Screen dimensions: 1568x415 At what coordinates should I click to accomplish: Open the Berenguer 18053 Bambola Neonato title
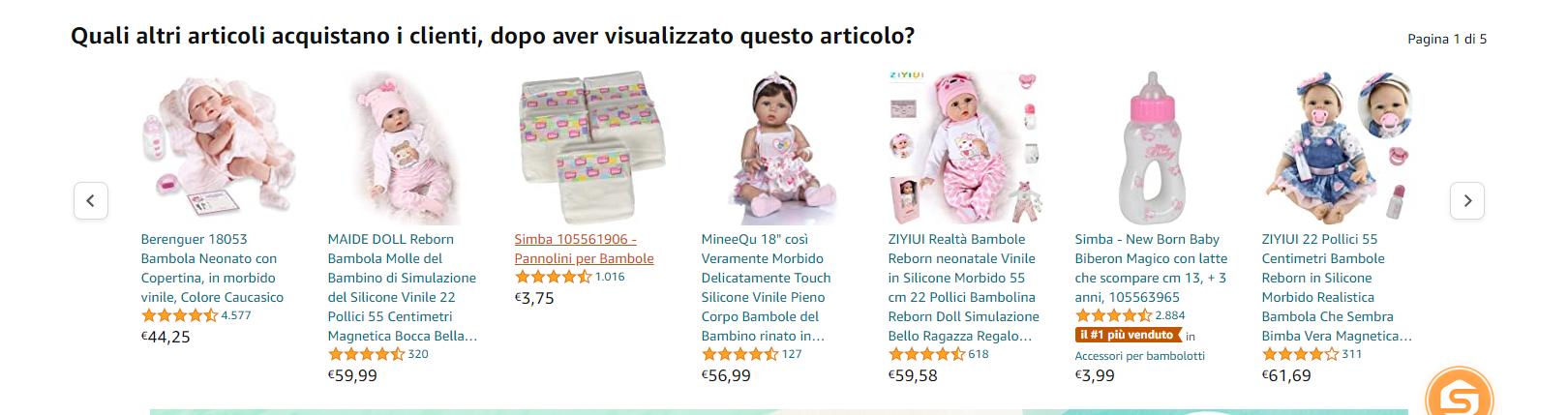coord(212,268)
